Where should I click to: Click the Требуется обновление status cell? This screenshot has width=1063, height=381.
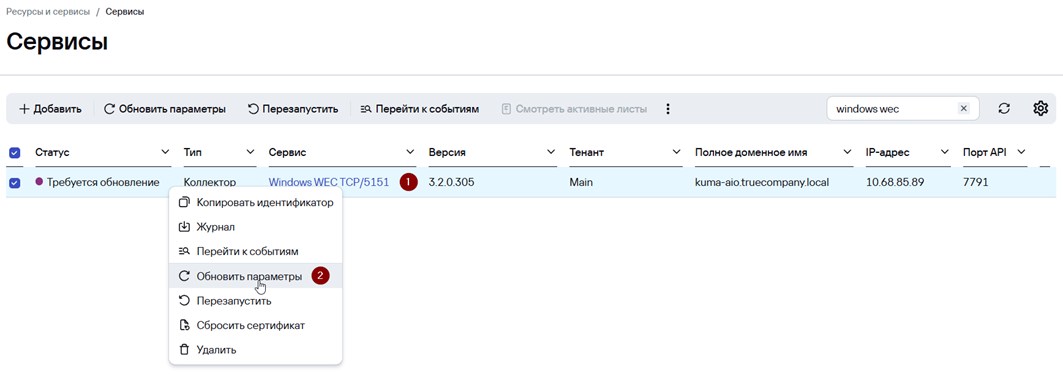pyautogui.click(x=97, y=182)
